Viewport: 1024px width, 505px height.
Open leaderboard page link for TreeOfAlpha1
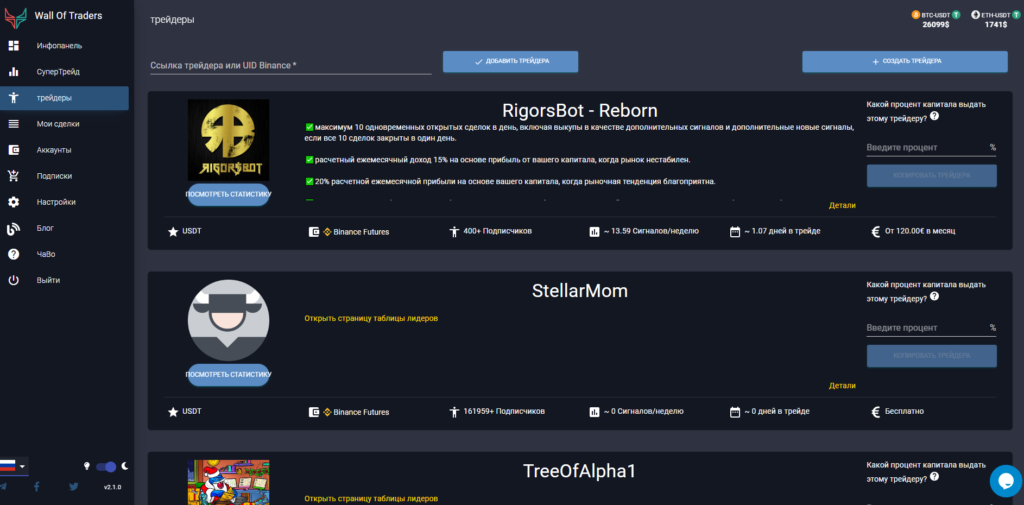coord(371,498)
